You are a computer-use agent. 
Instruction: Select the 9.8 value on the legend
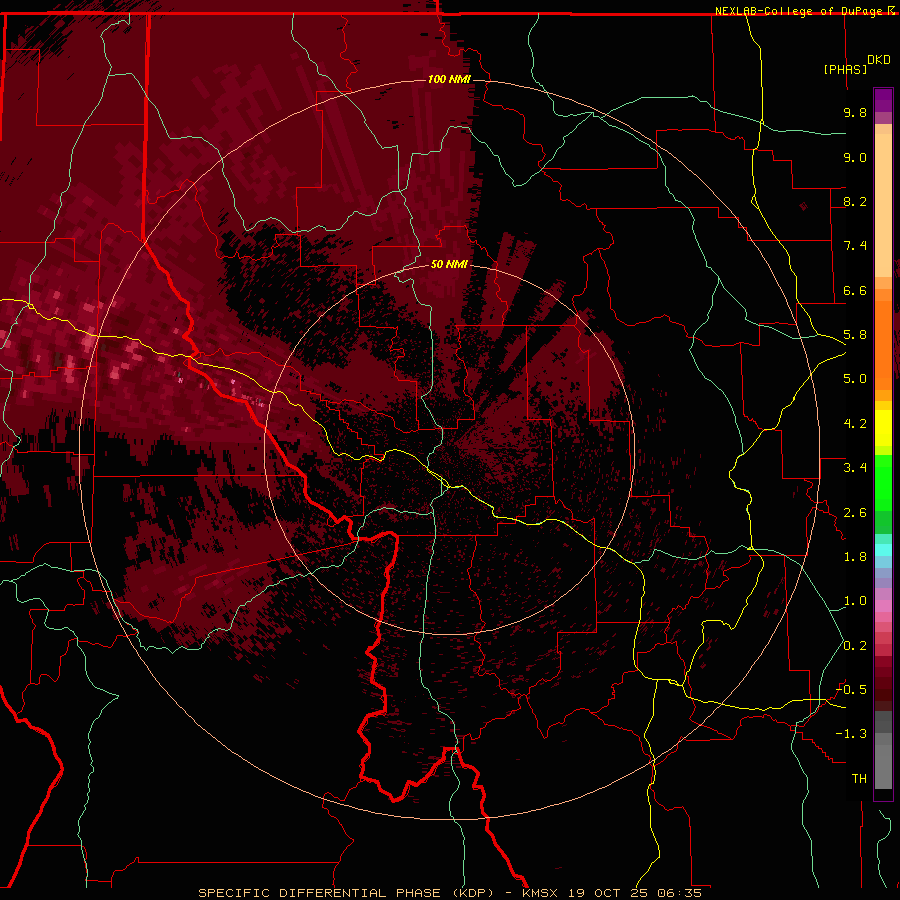click(855, 112)
